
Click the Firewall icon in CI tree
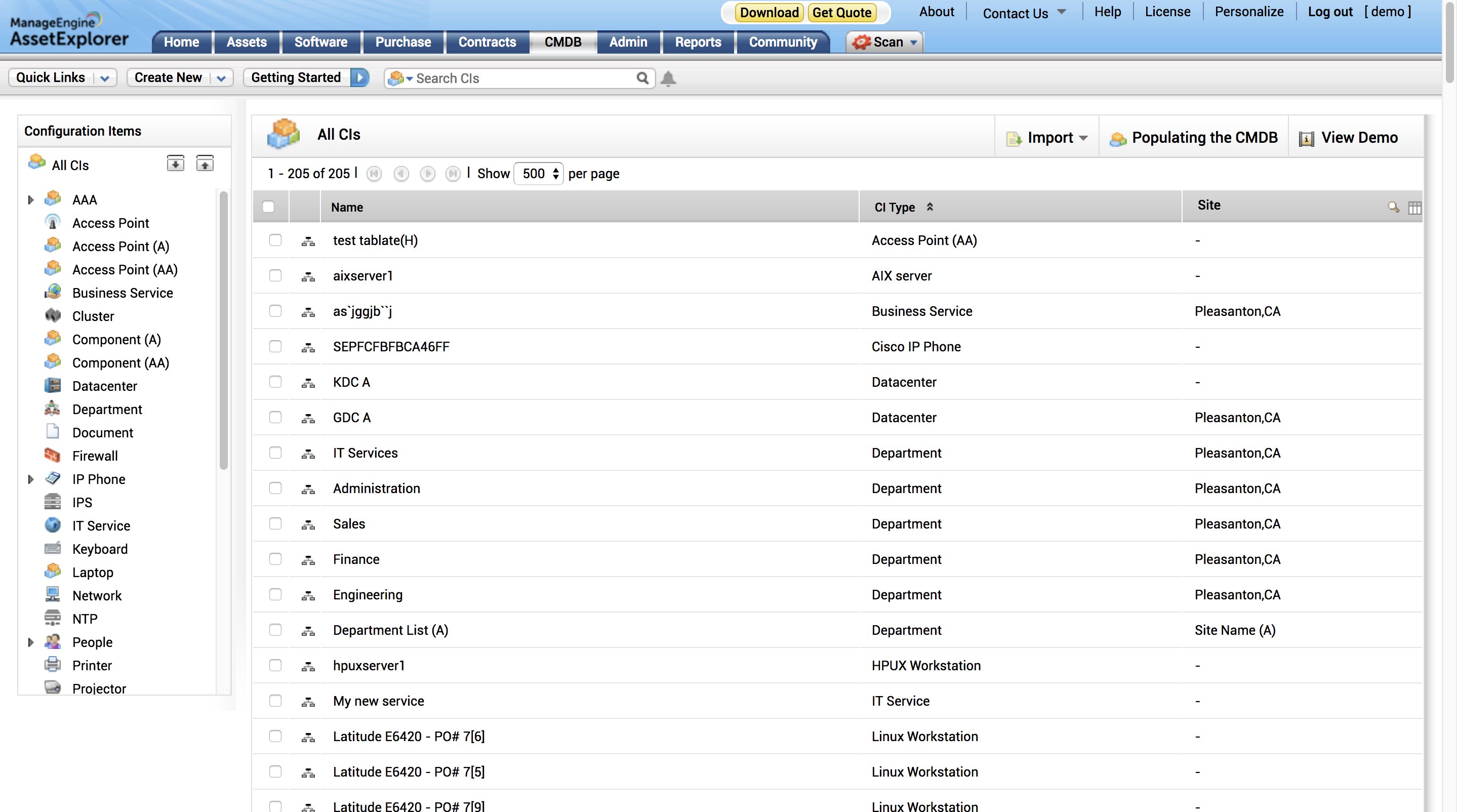[x=53, y=455]
